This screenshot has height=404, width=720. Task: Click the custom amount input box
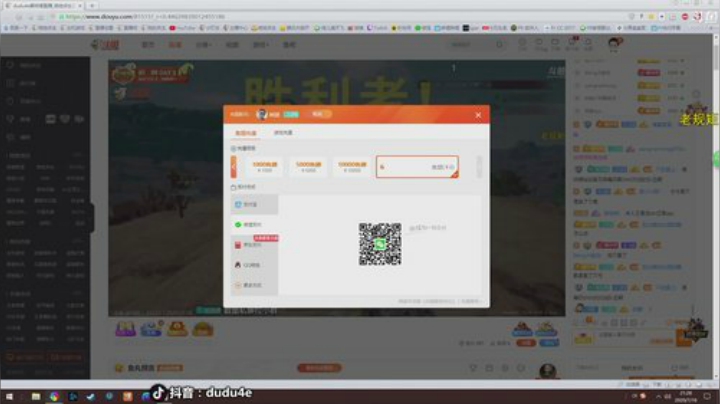[417, 167]
